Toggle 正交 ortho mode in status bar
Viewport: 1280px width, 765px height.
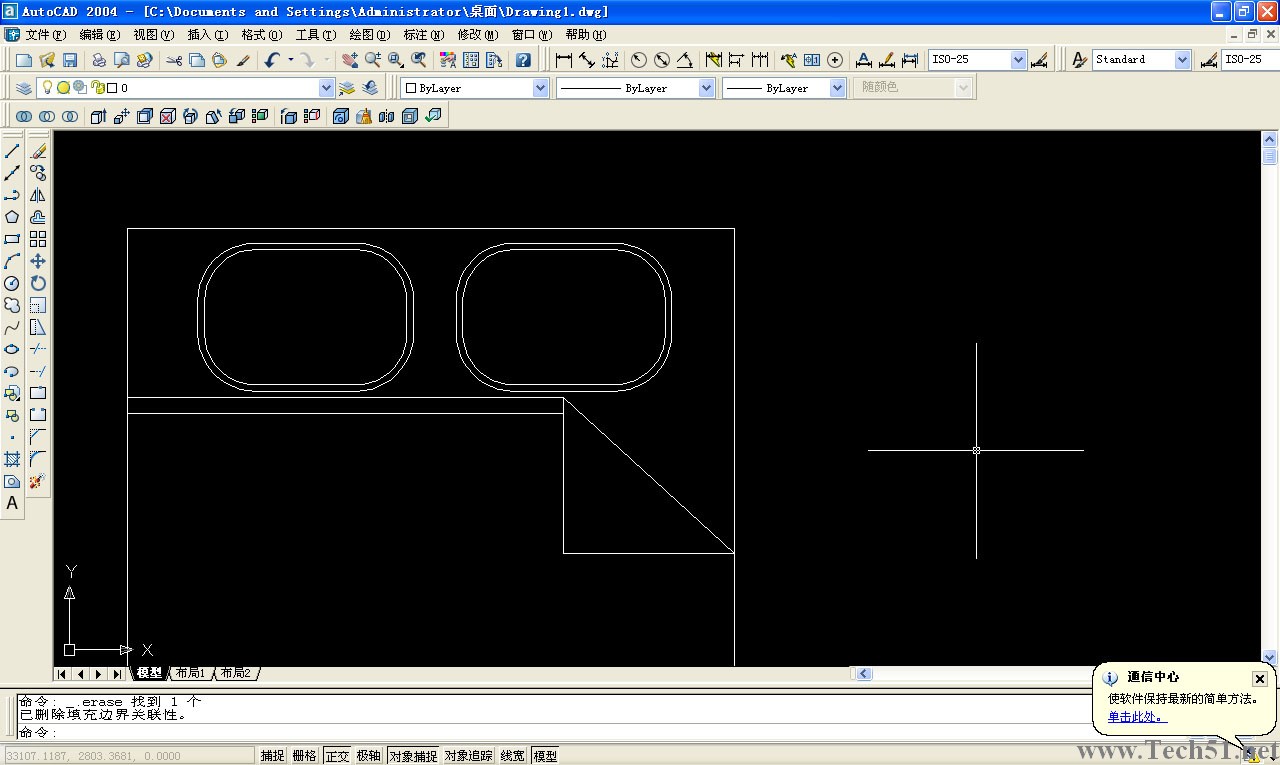tap(337, 756)
